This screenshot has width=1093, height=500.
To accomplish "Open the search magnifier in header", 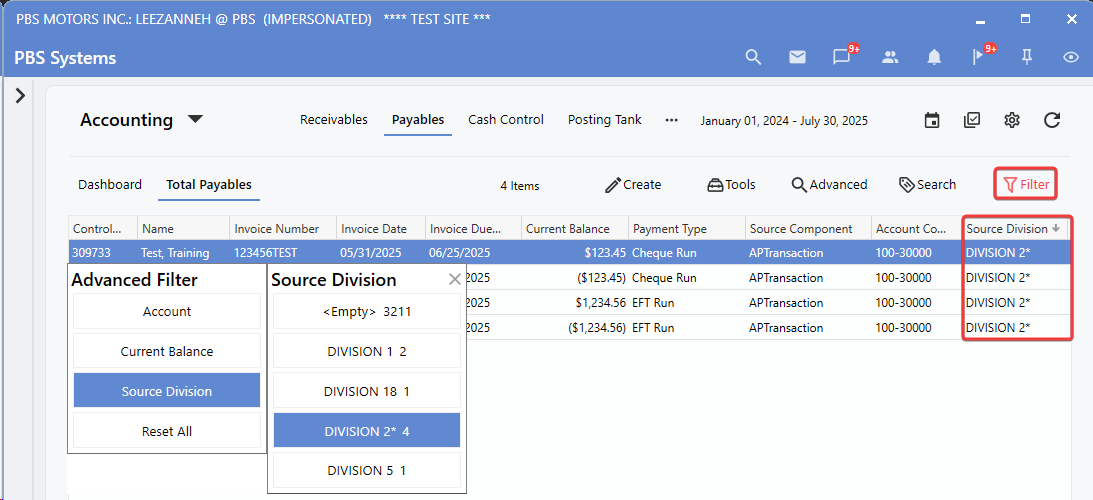I will coord(754,57).
